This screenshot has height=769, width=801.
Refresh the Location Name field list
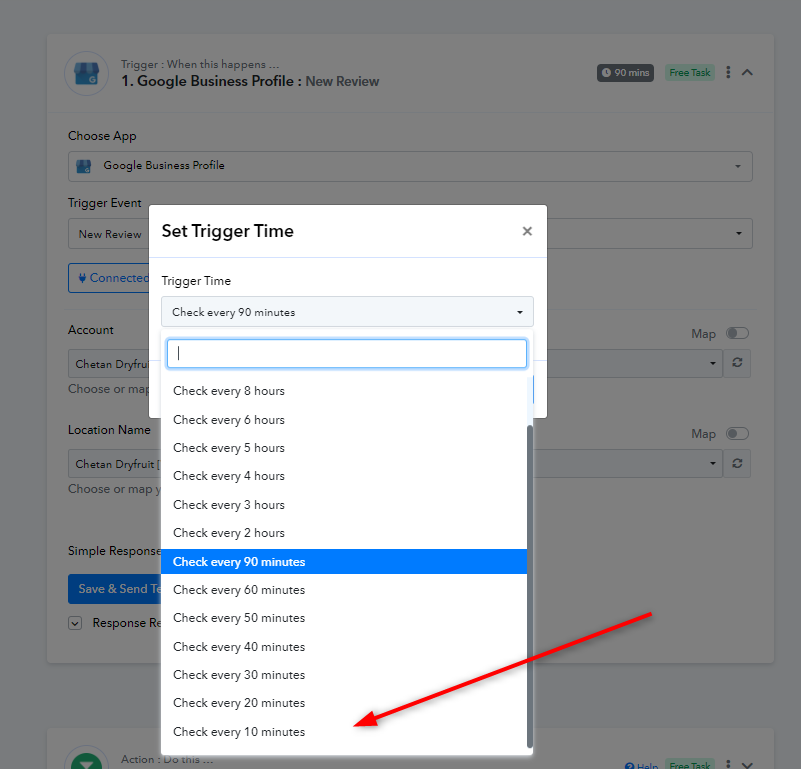737,463
